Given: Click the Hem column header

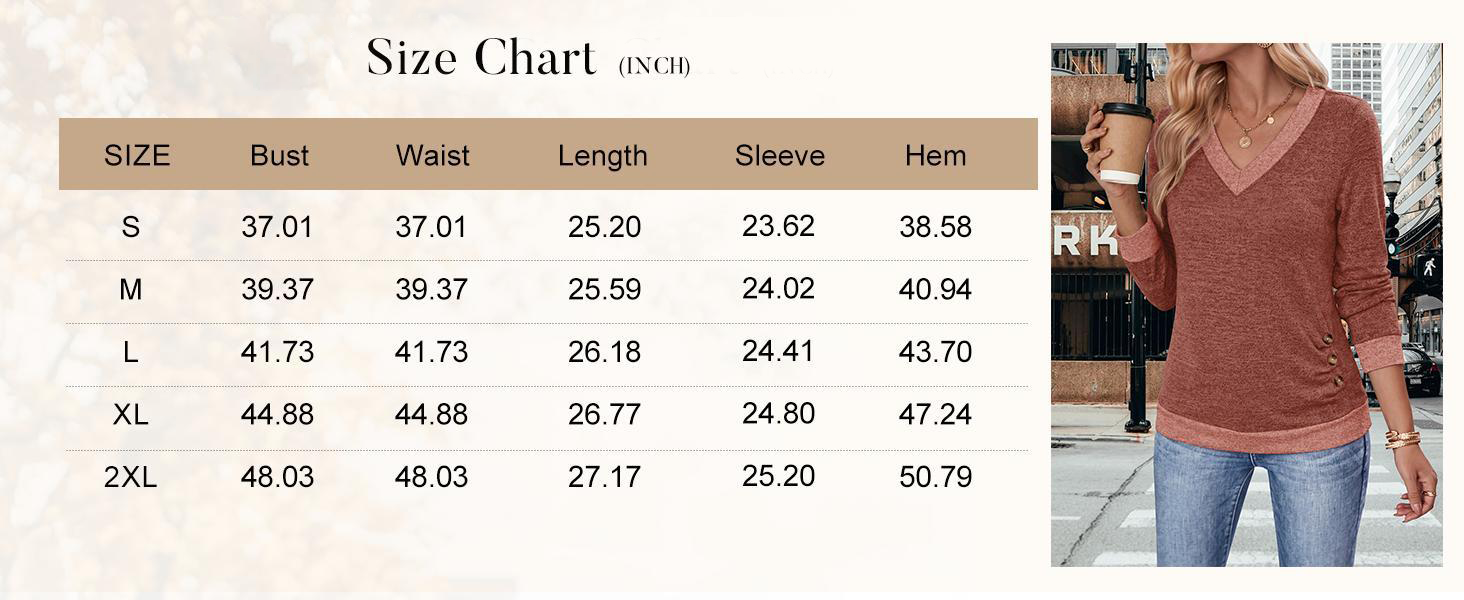Looking at the screenshot, I should (x=935, y=155).
